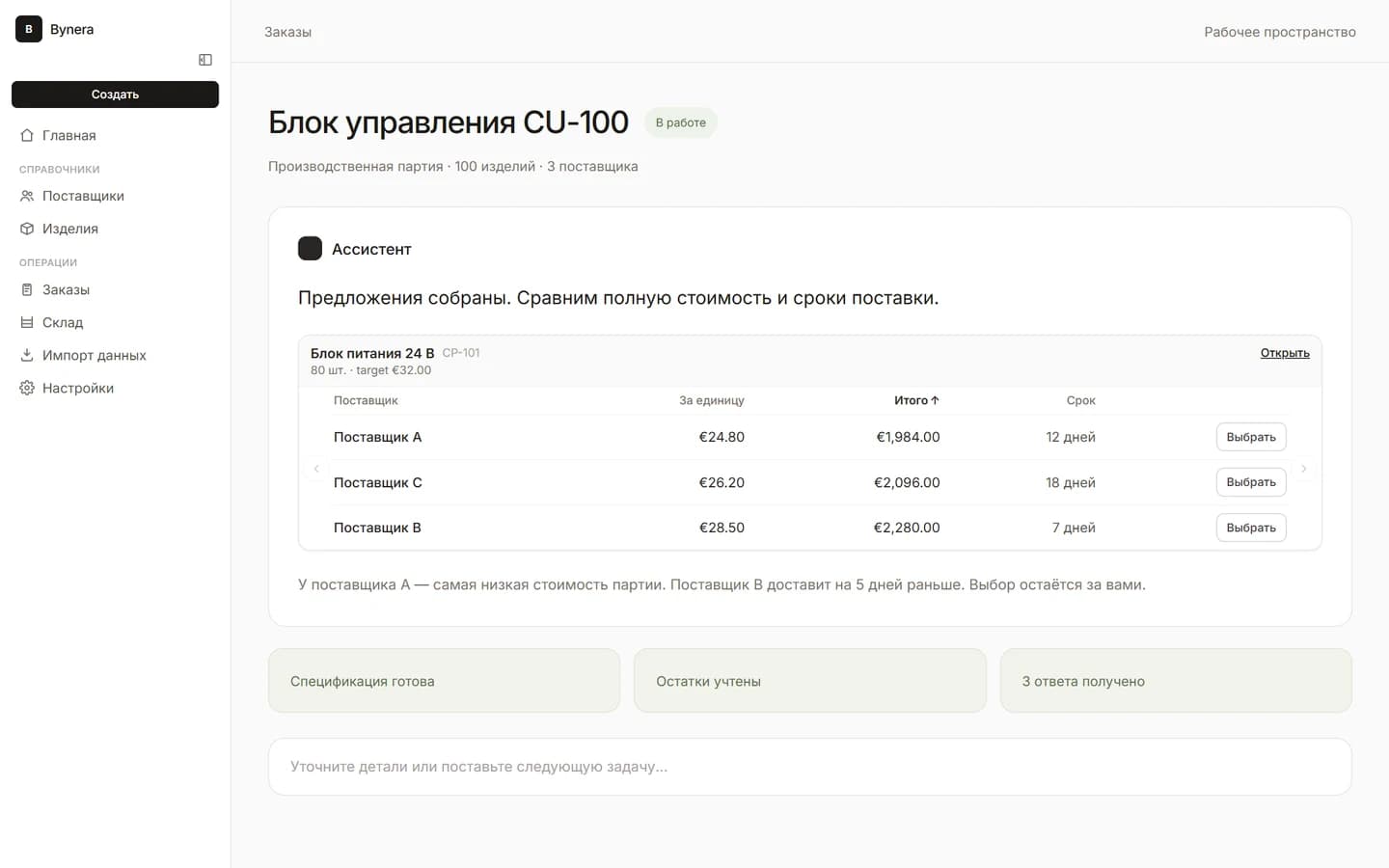Click the За единицу column header
The image size is (1389, 868).
pyautogui.click(x=712, y=400)
